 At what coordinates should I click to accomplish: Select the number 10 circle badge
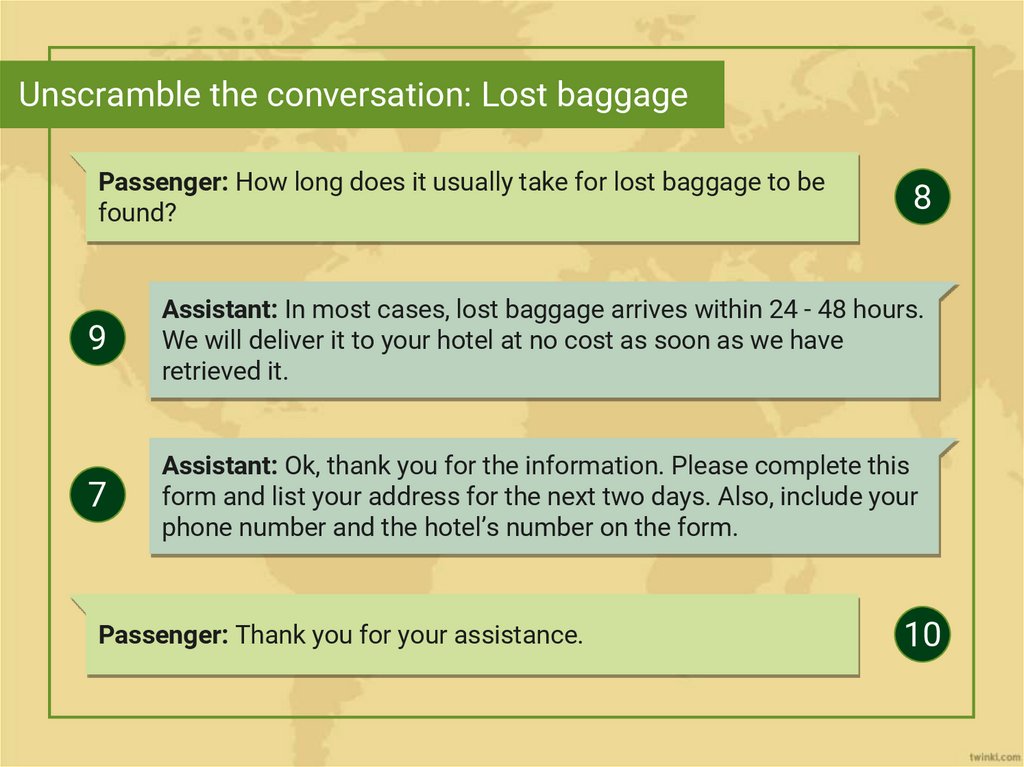[x=922, y=634]
